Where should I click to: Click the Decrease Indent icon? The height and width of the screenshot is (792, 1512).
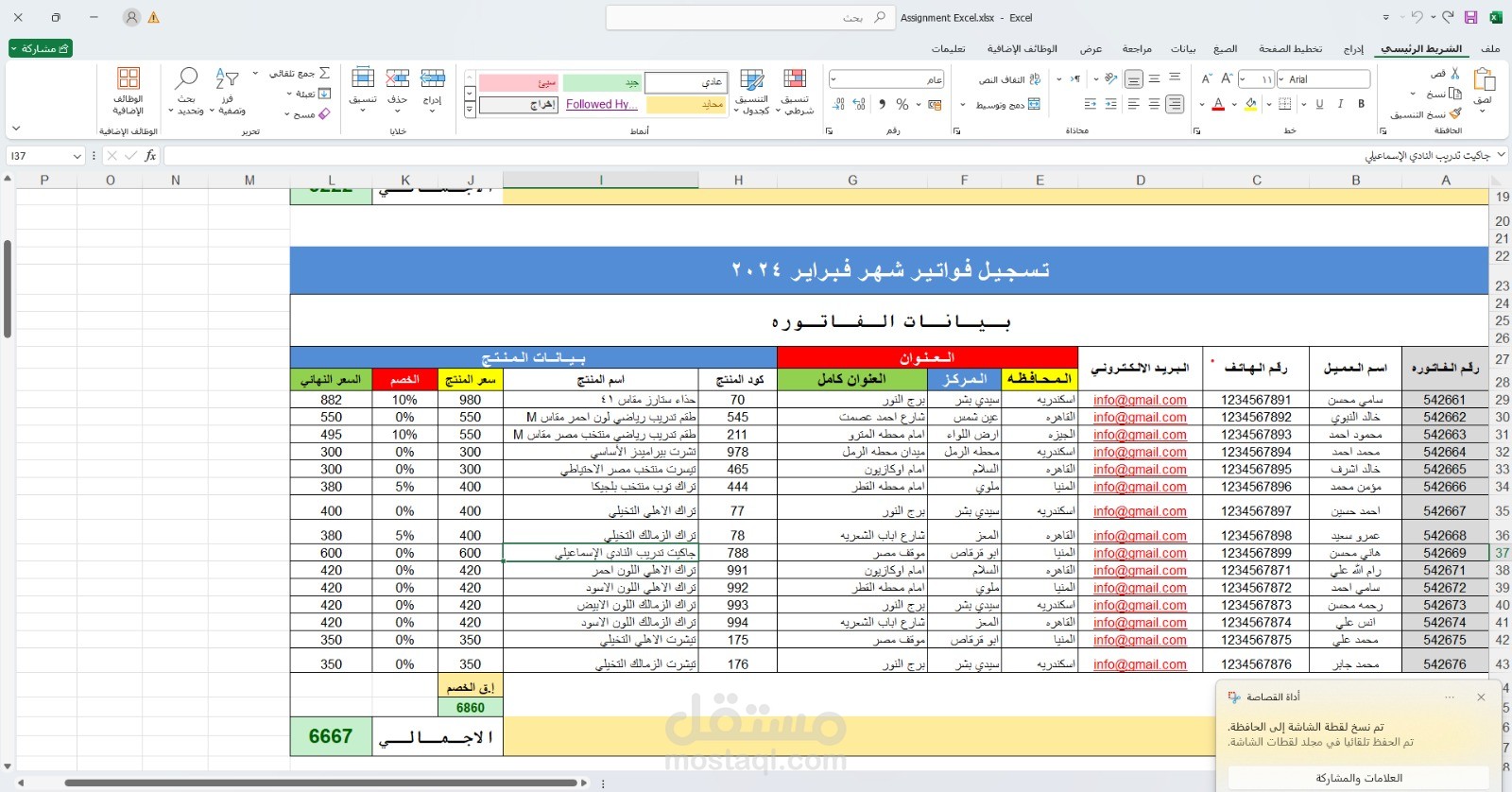(1110, 104)
